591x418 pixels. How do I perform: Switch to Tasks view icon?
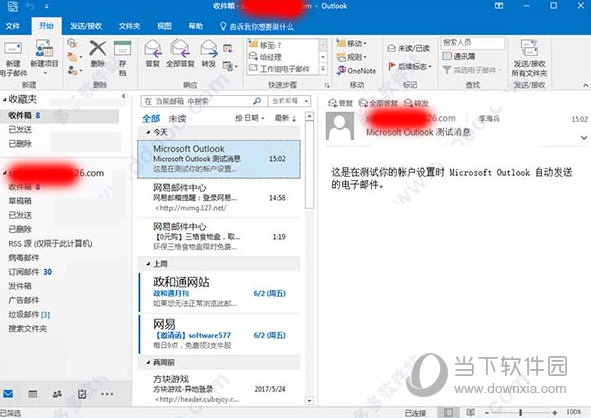pos(82,394)
